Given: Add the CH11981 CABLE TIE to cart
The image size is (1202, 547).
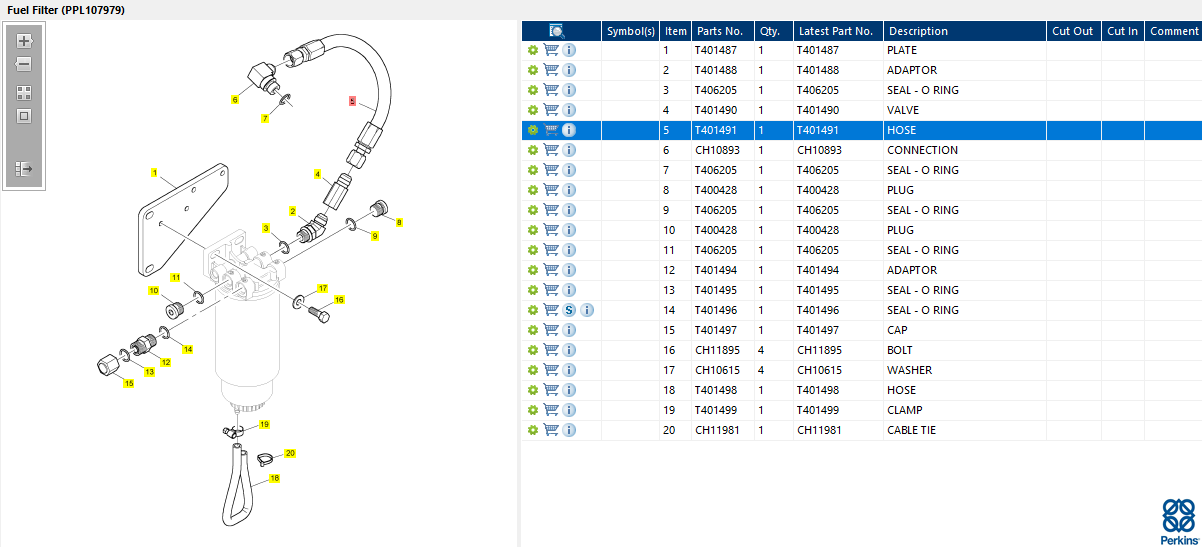Looking at the screenshot, I should 551,430.
